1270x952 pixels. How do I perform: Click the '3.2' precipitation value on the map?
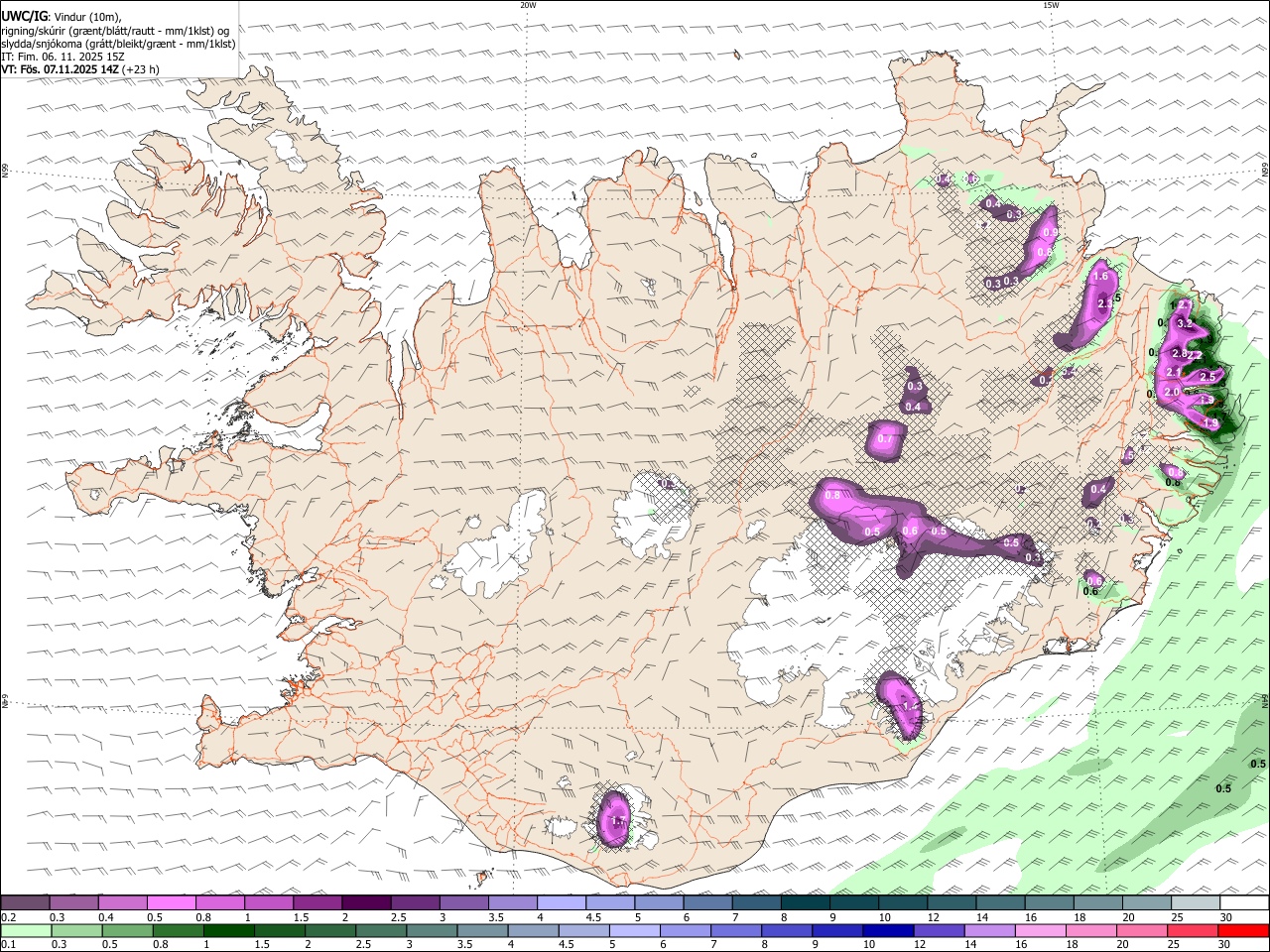pyautogui.click(x=1184, y=323)
